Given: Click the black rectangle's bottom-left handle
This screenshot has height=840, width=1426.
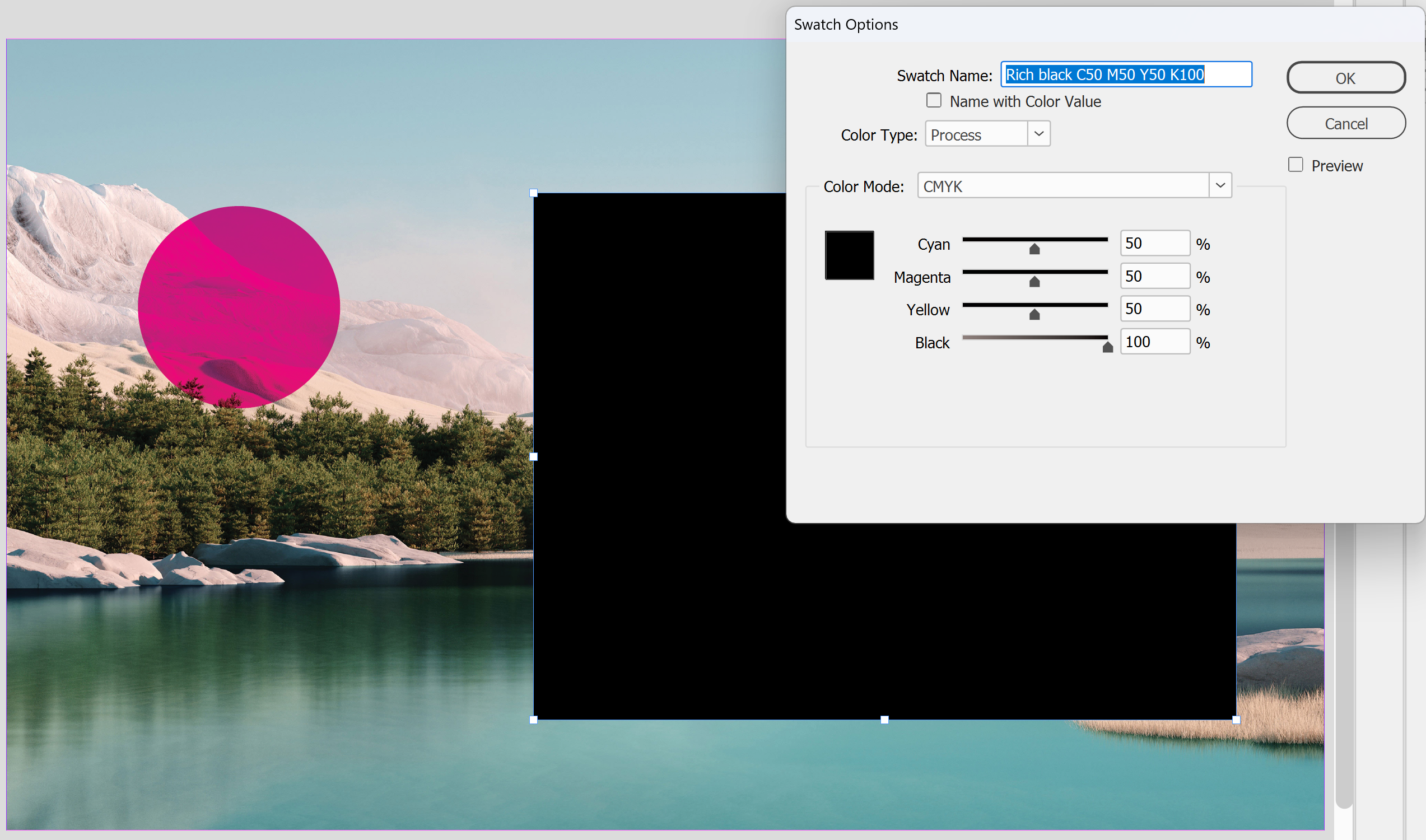Looking at the screenshot, I should (533, 720).
